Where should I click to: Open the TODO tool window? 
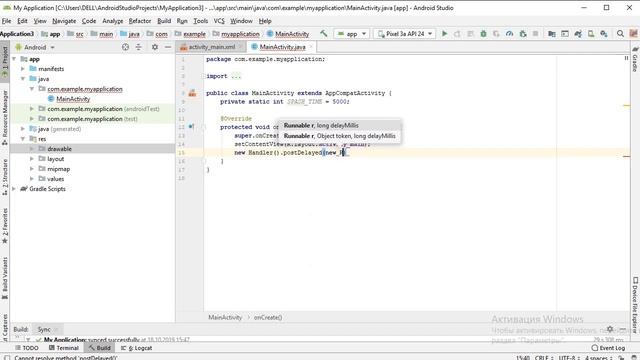click(27, 348)
